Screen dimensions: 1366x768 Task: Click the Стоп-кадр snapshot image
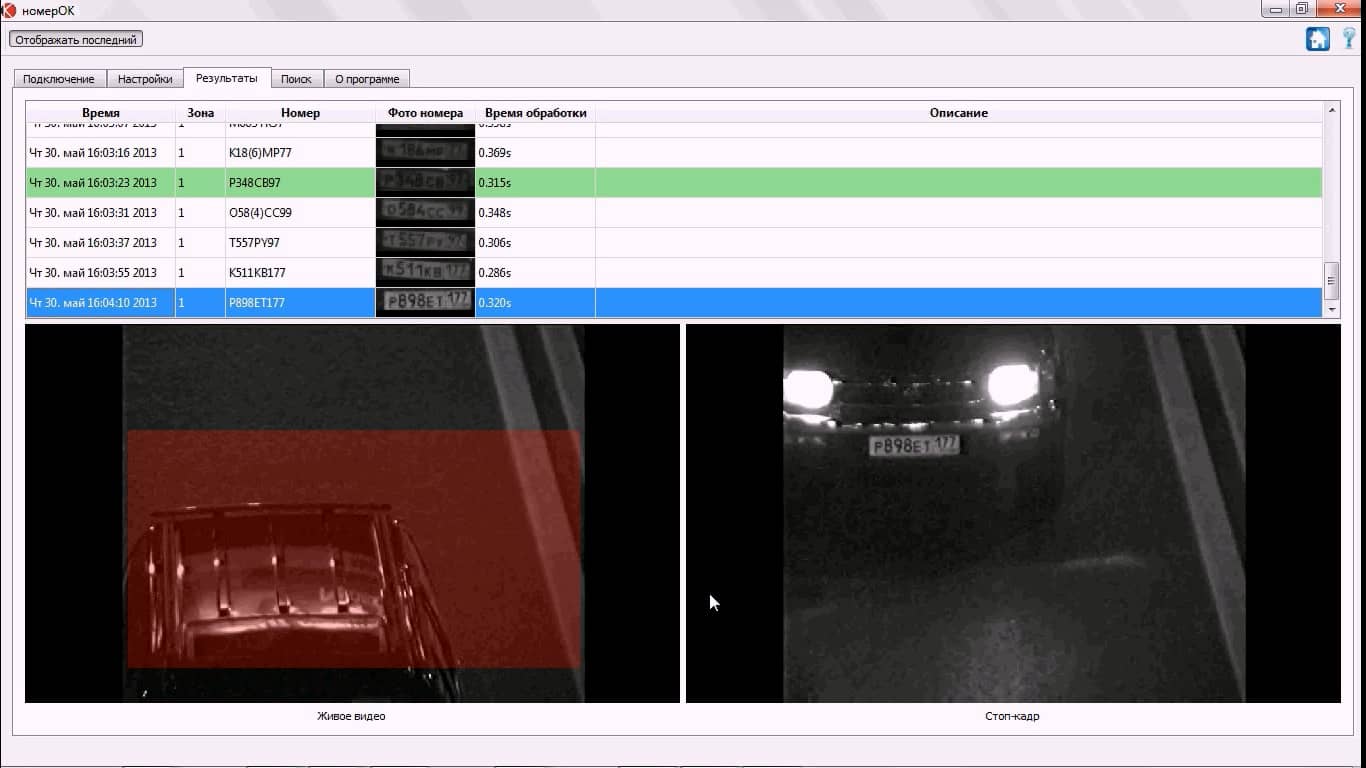pos(1013,514)
